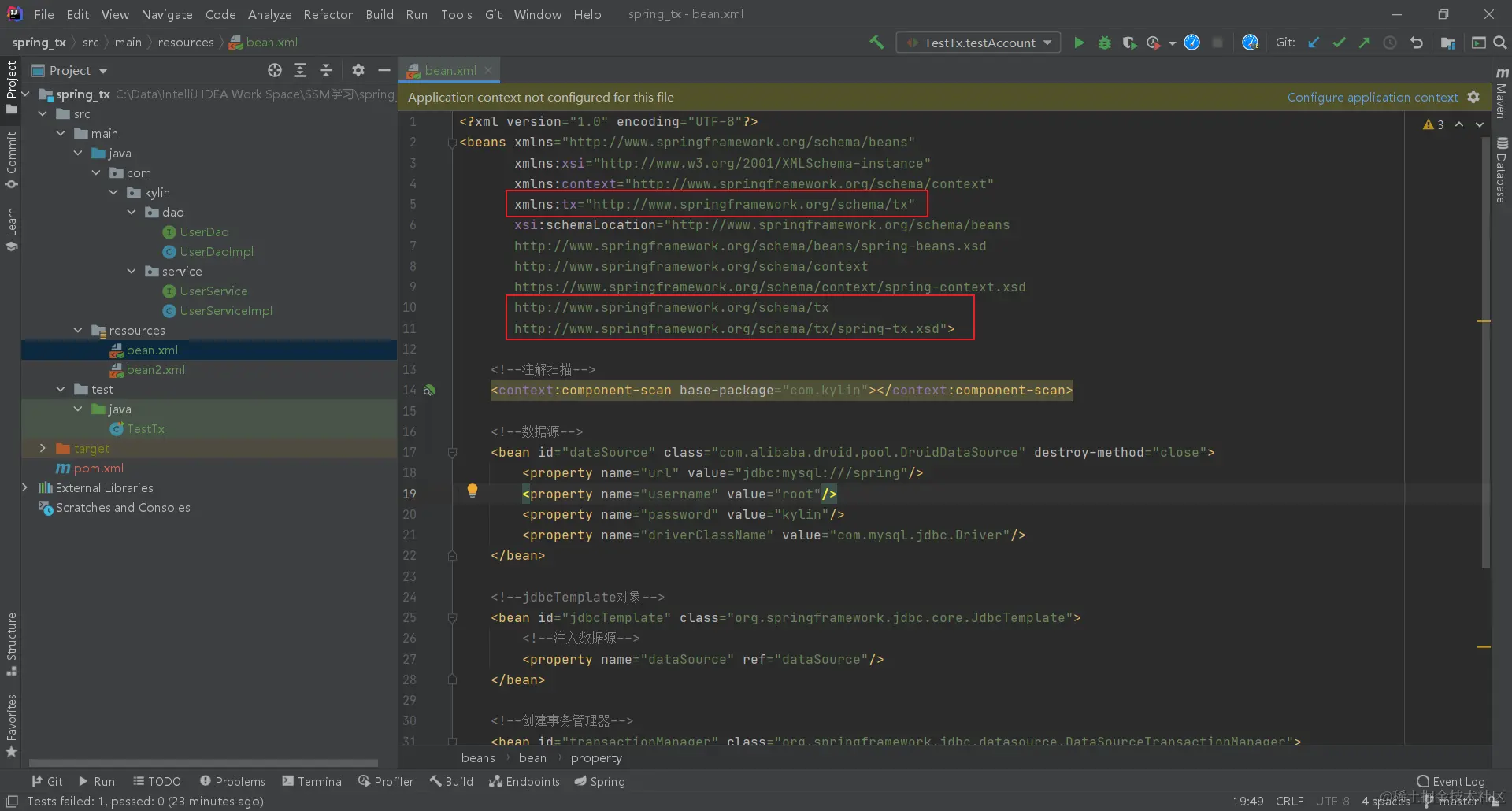Rollback changes with the undo arrow icon
This screenshot has height=811, width=1512.
click(1416, 43)
